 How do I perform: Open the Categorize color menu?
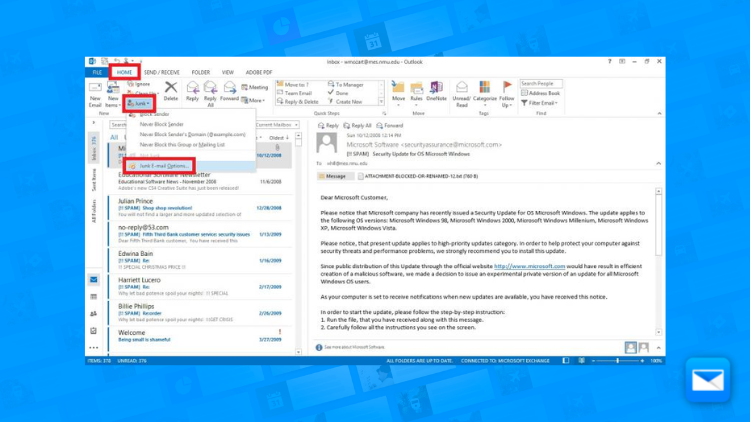(485, 94)
